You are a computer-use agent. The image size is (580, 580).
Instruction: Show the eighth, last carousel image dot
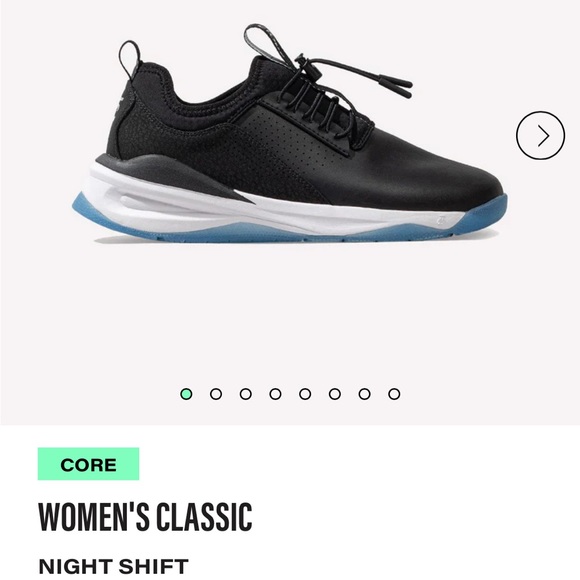click(x=394, y=394)
